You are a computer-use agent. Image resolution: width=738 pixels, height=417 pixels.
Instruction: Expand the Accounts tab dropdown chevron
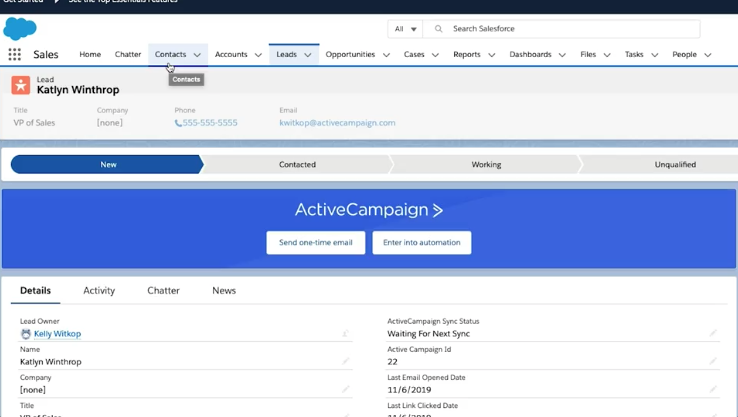258,55
